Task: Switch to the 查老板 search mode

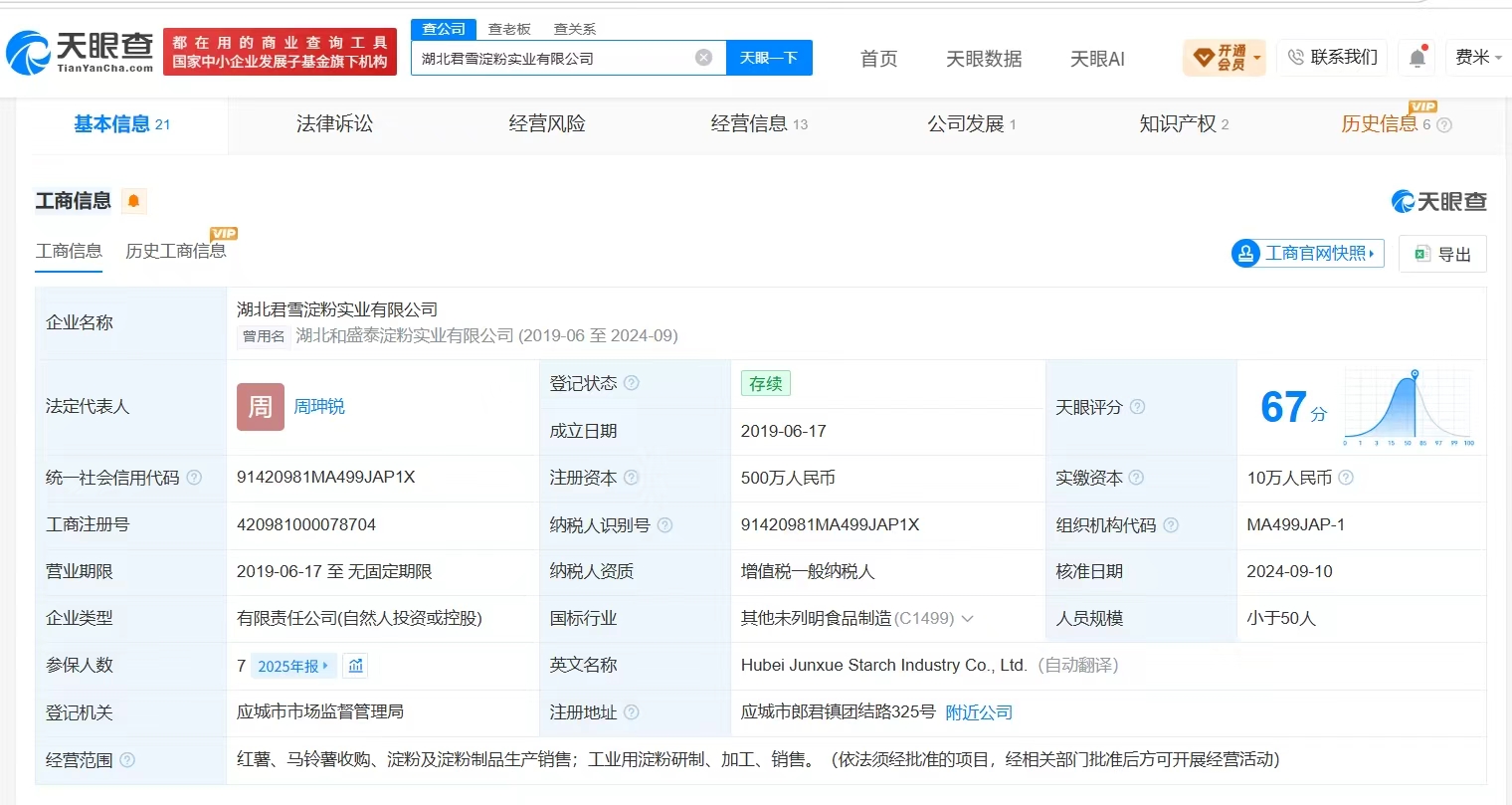Action: (x=509, y=29)
